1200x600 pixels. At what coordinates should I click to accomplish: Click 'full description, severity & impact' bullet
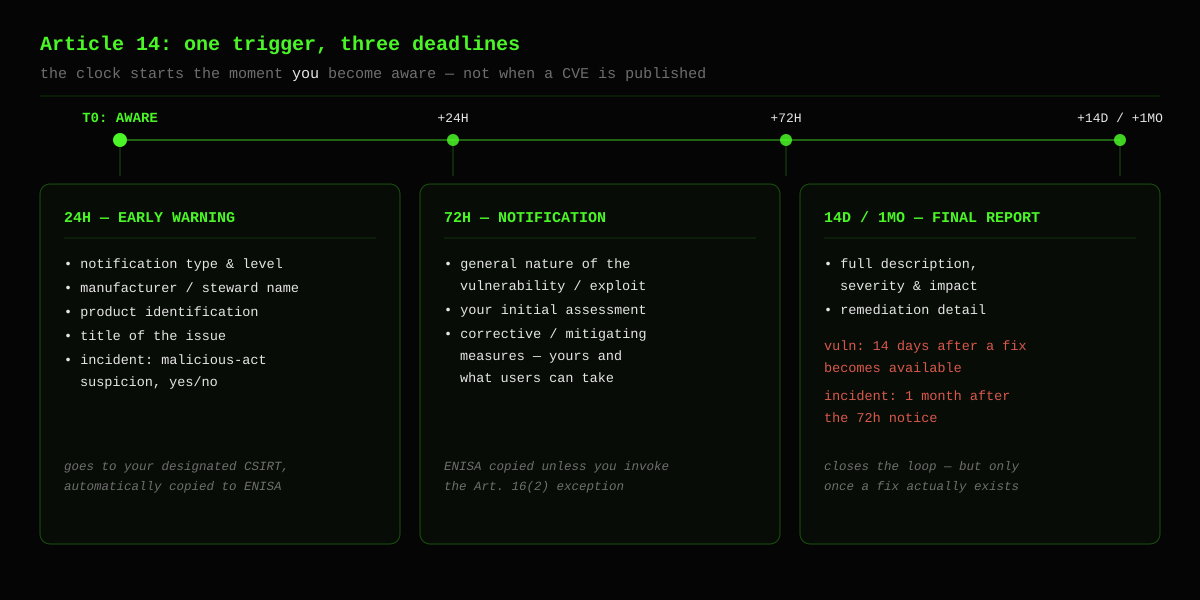pos(901,275)
